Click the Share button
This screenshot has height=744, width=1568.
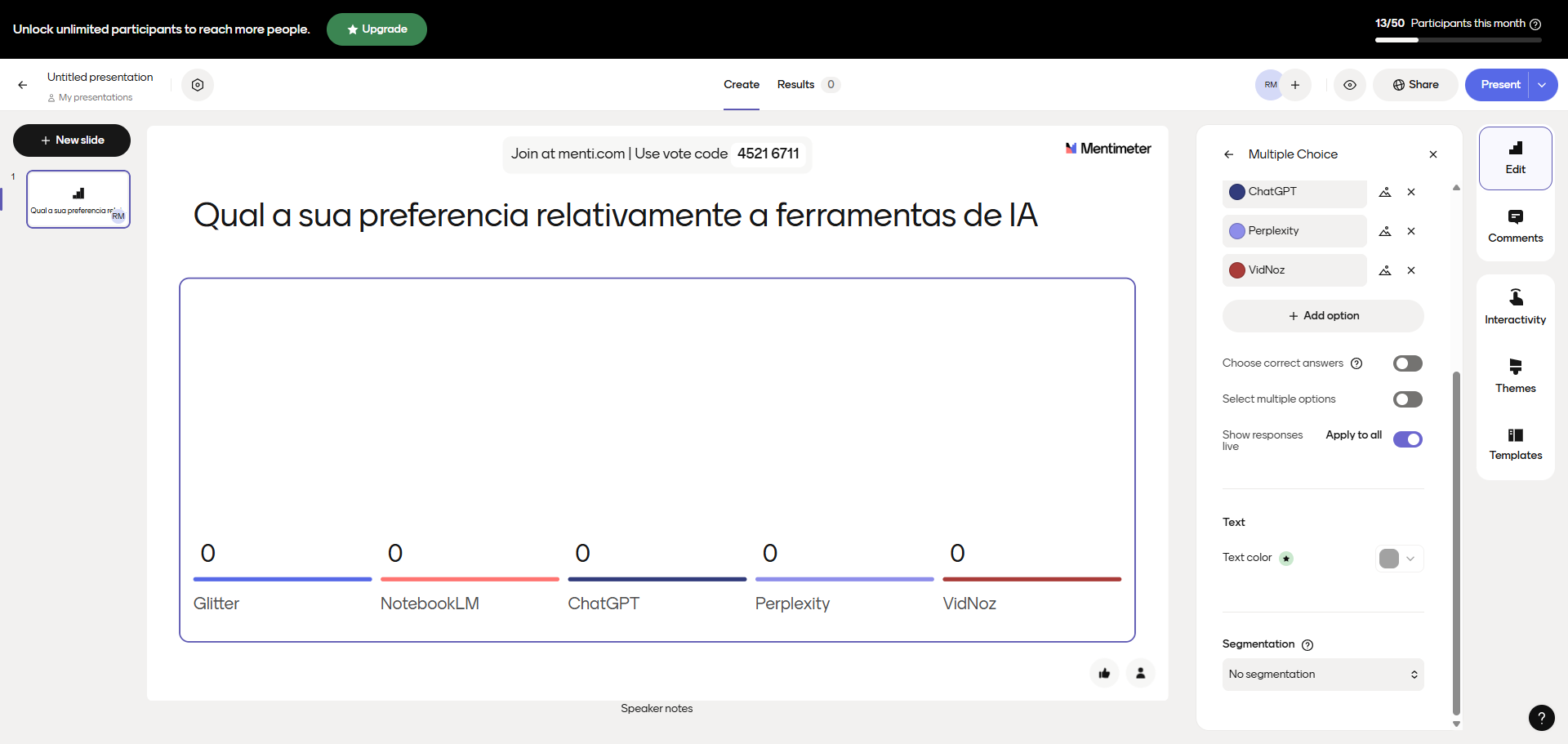tap(1415, 85)
